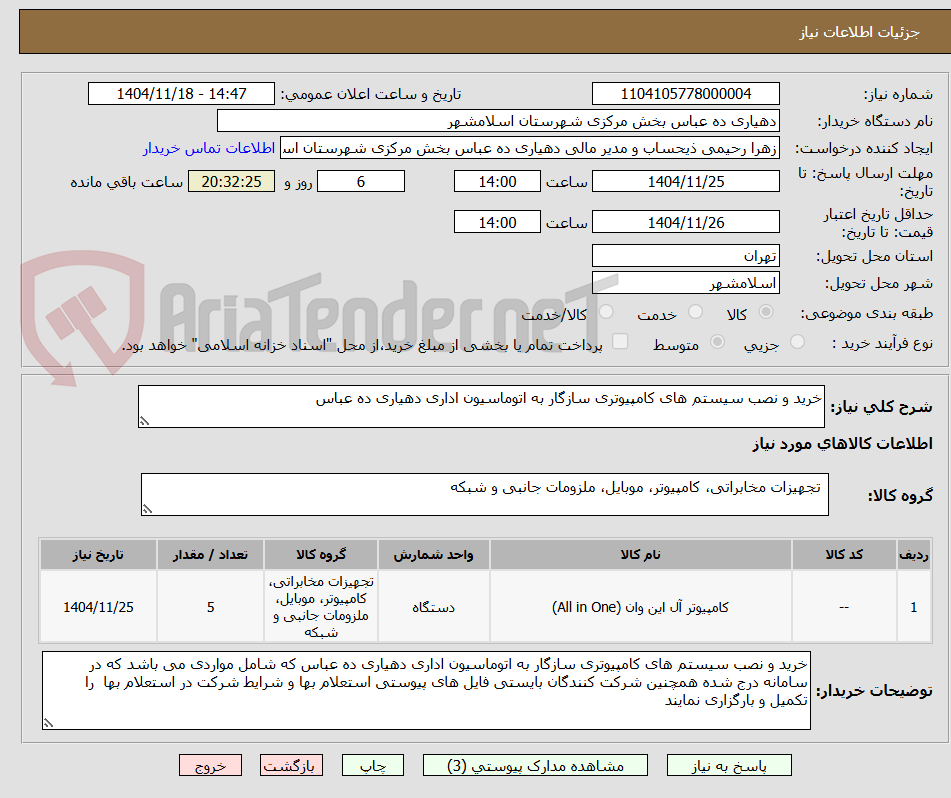The width and height of the screenshot is (951, 798).
Task: Click the واحد شمارش column header
Action: [433, 555]
